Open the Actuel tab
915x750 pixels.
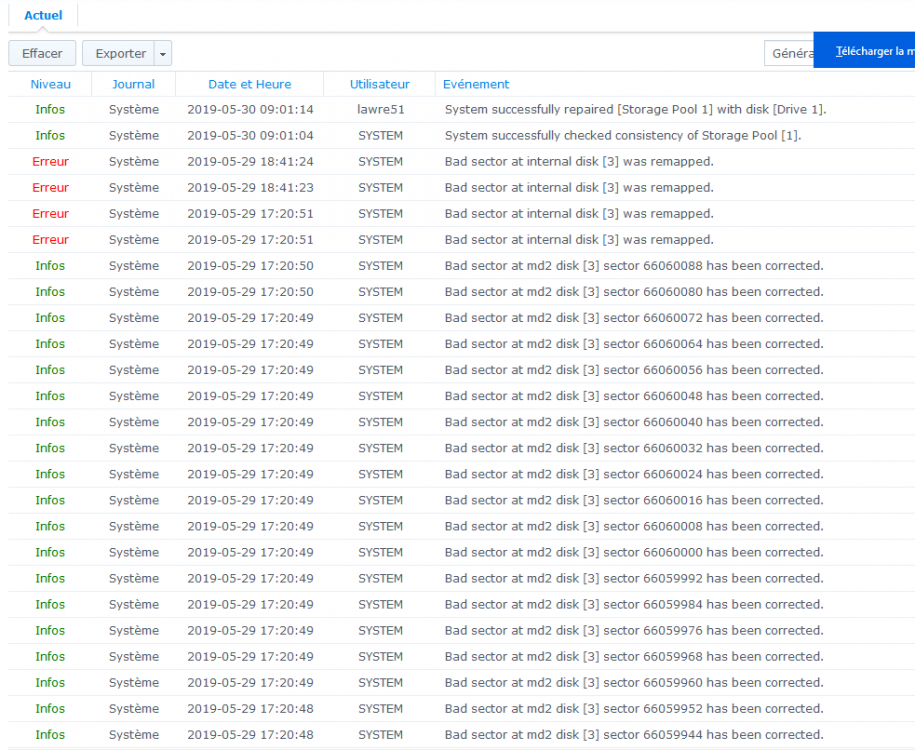pyautogui.click(x=43, y=16)
